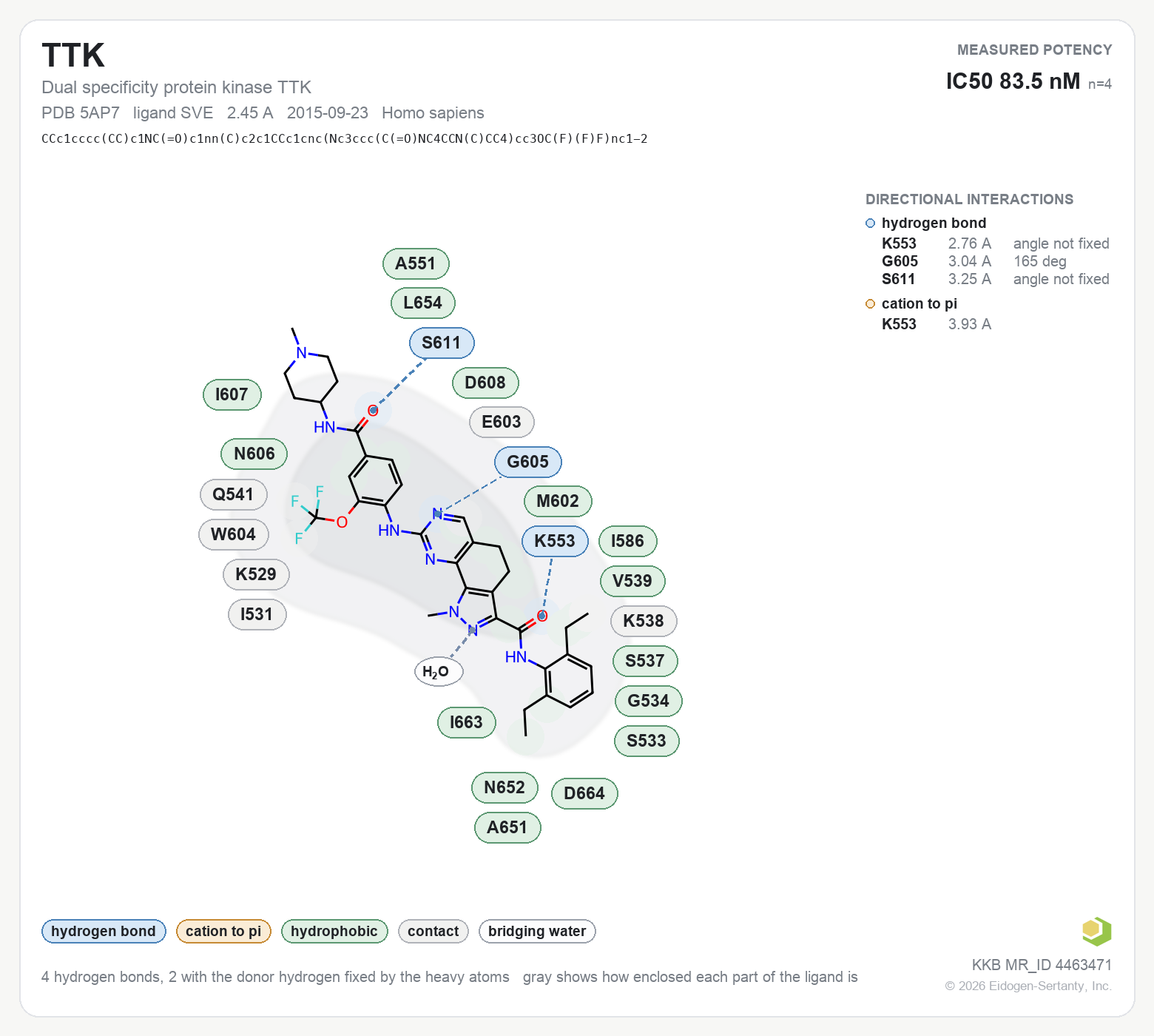Image resolution: width=1154 pixels, height=1036 pixels.
Task: Click residue label S533
Action: (647, 741)
